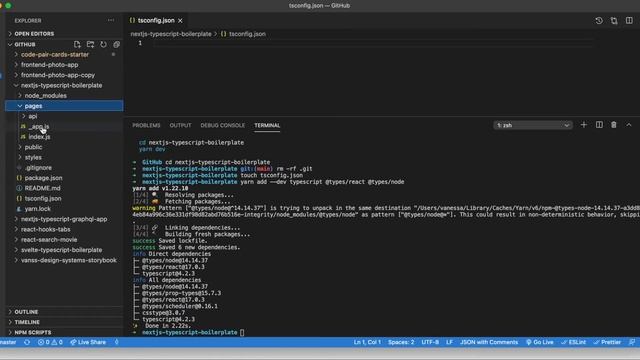Screen dimensions: 640x360
Task: Open the _app.js file
Action: 38,127
